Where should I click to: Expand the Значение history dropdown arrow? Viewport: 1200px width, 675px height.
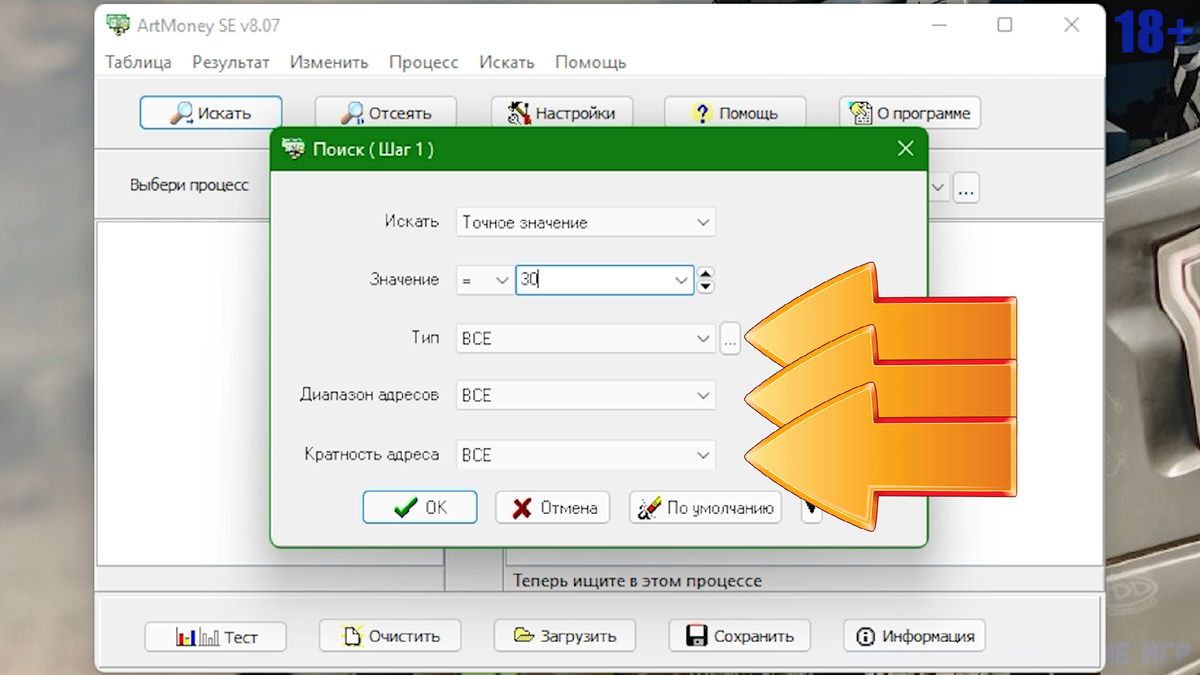point(683,281)
